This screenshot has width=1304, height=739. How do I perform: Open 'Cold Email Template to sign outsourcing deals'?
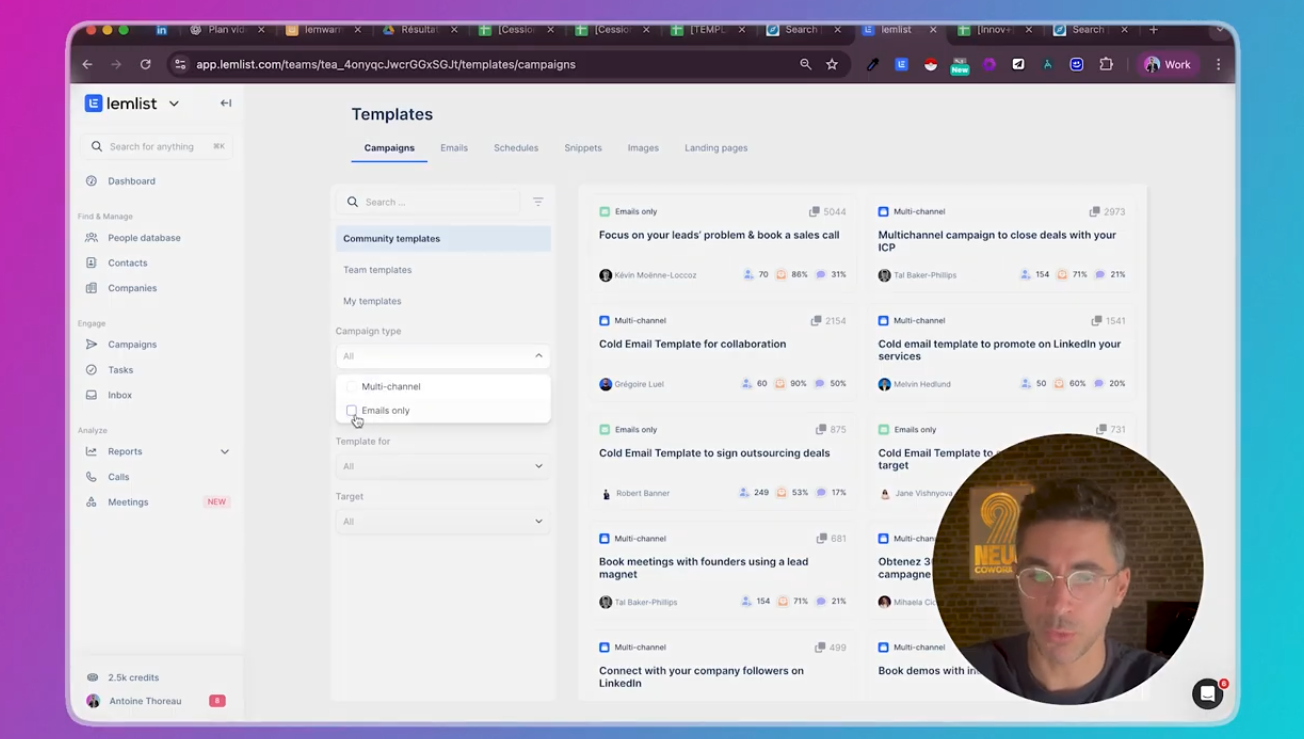point(714,453)
